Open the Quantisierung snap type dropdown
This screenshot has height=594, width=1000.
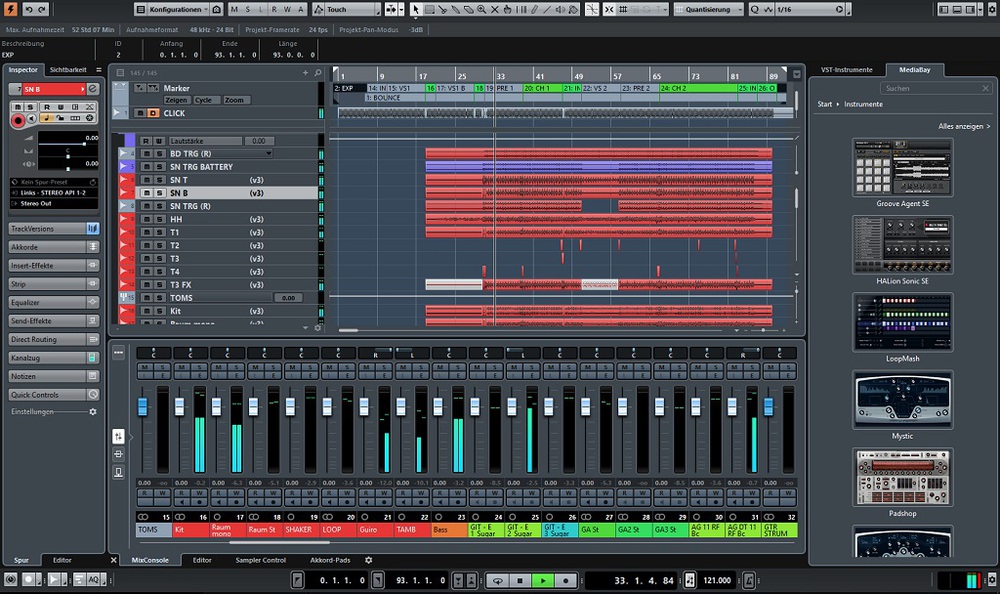pyautogui.click(x=710, y=9)
